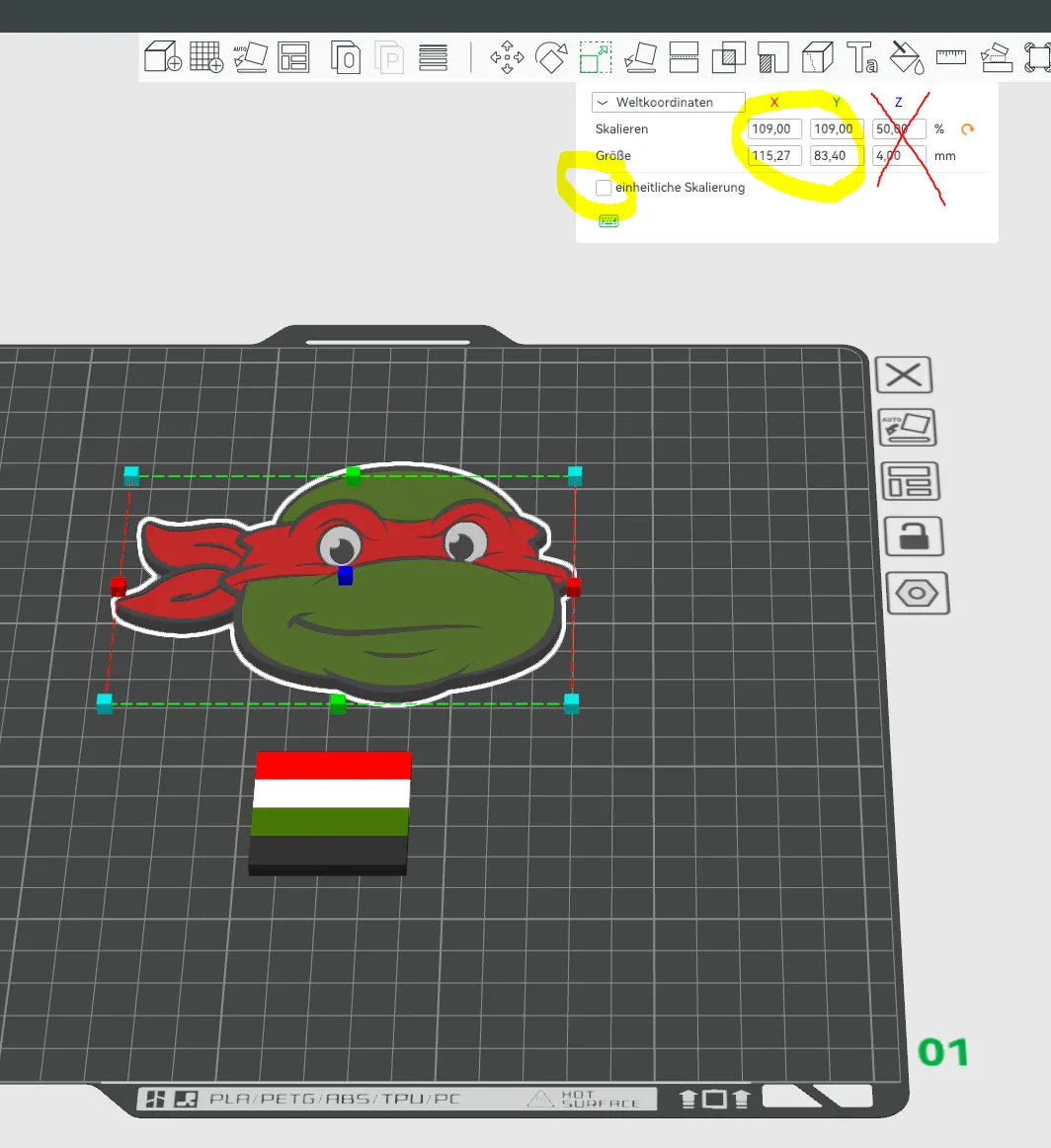Screen dimensions: 1051x1148
Task: Click the Z Skalieren percentage field
Action: click(x=899, y=128)
